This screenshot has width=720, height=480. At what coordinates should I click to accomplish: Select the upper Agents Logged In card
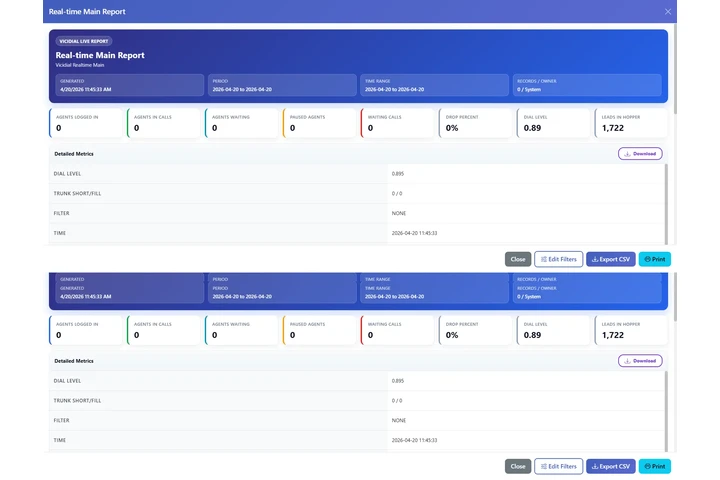[86, 123]
